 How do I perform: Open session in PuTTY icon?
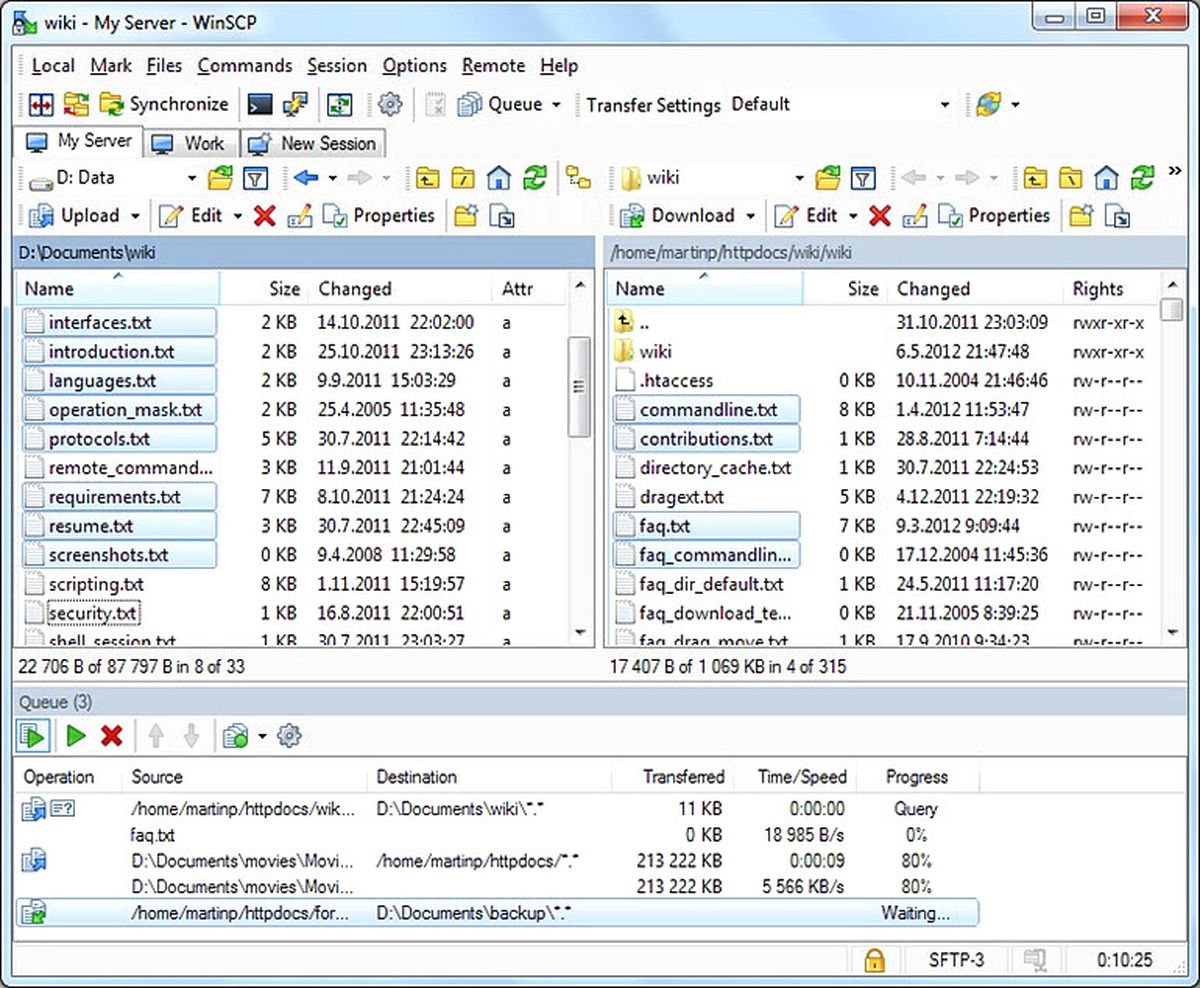(x=295, y=104)
